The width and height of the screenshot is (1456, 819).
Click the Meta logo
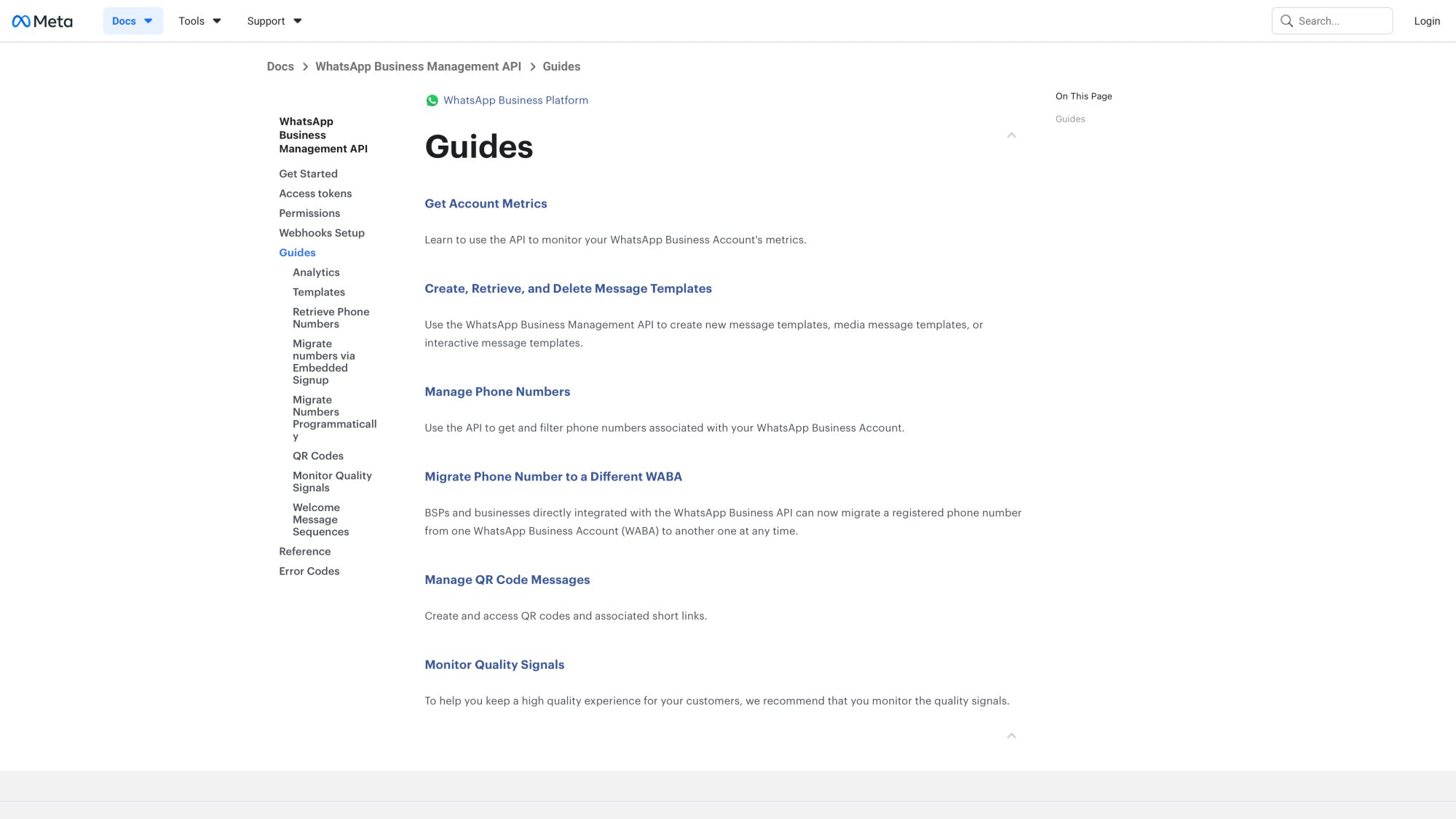pyautogui.click(x=42, y=21)
